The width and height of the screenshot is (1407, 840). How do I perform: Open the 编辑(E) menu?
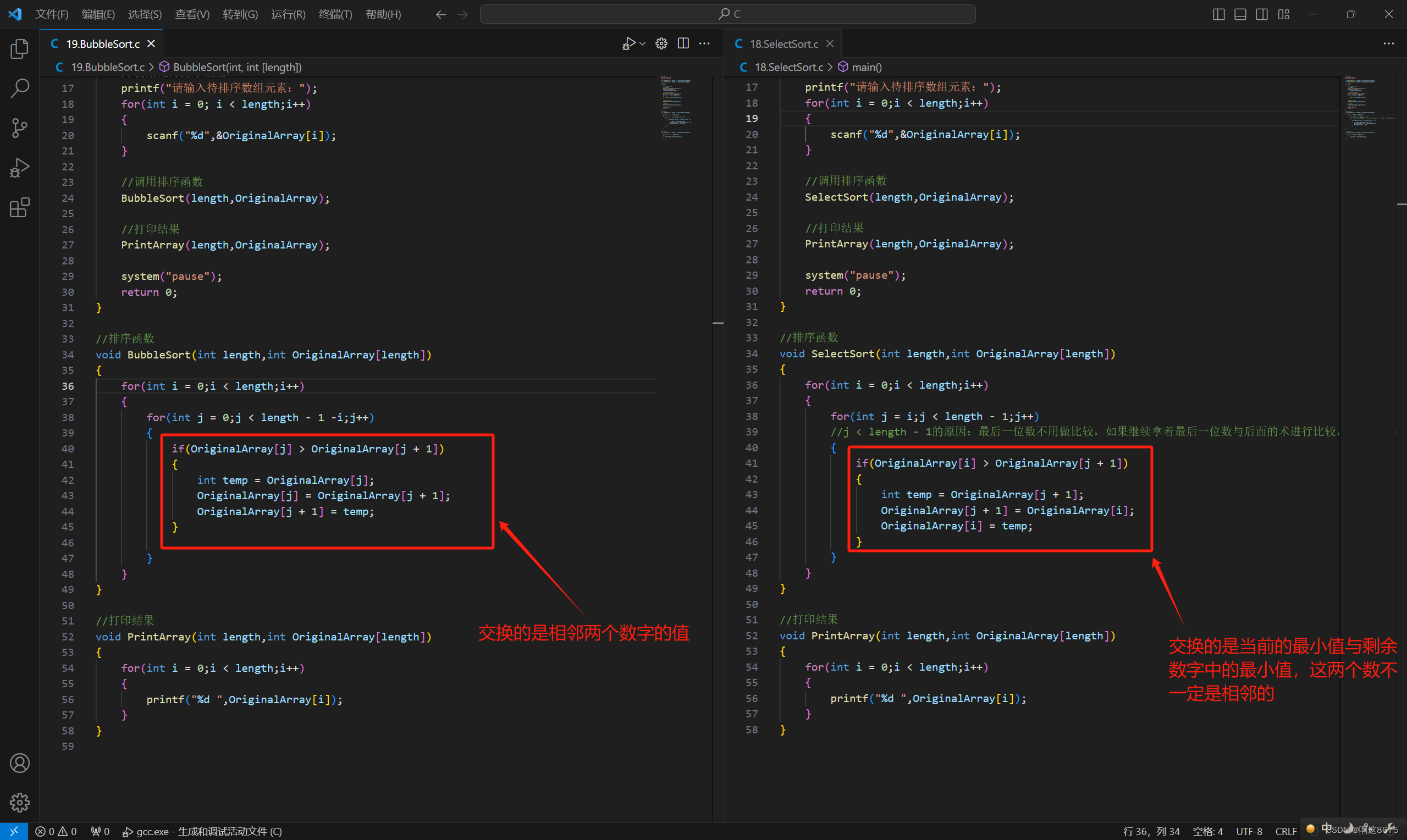[x=98, y=14]
